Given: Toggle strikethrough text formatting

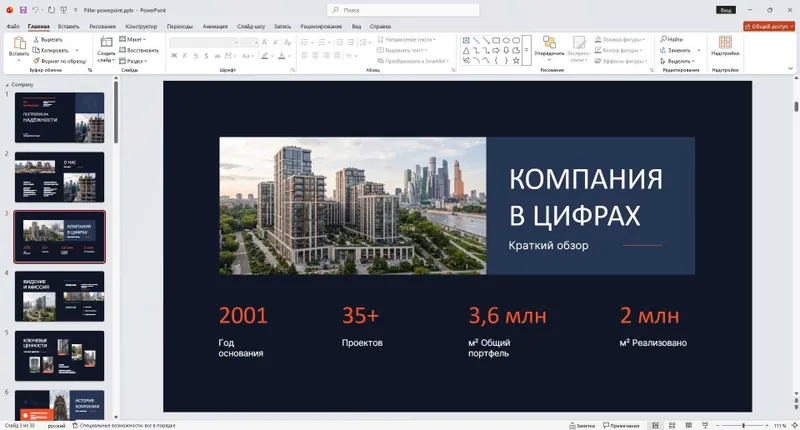Looking at the screenshot, I should point(217,56).
